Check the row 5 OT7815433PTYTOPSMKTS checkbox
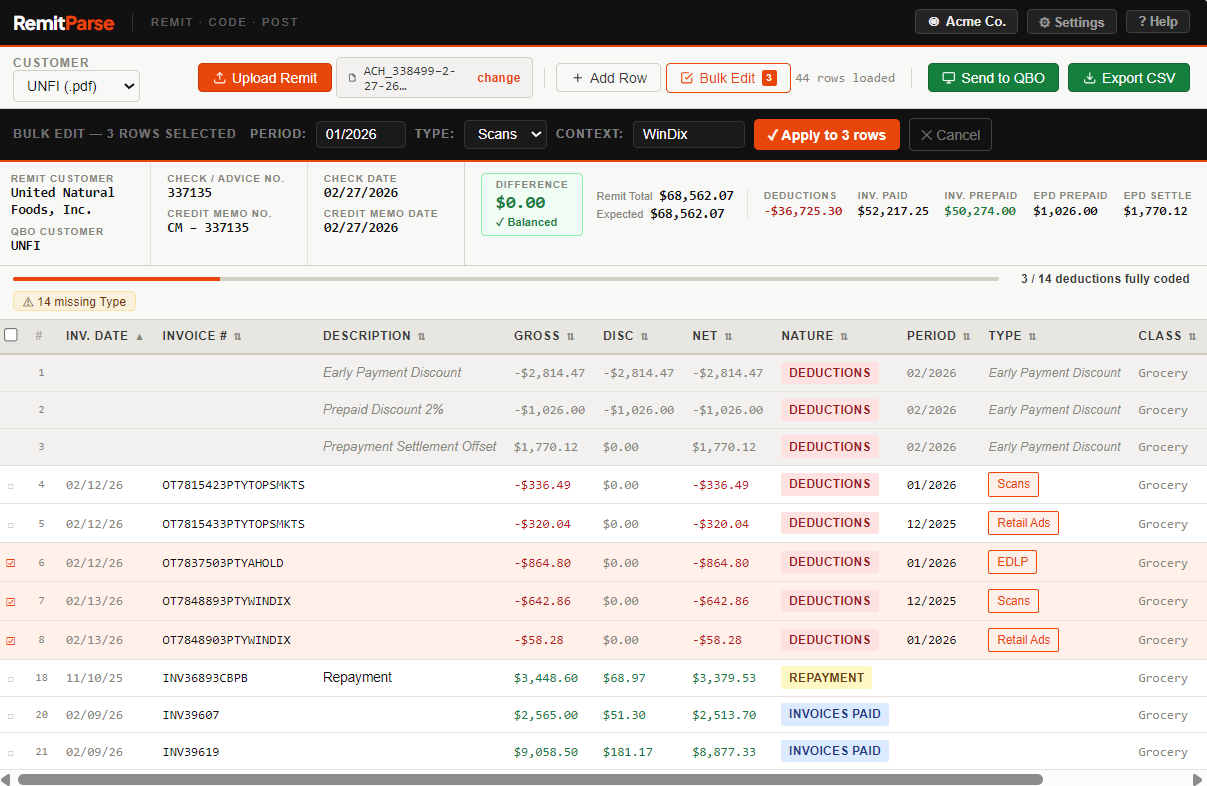Screen dimensions: 1207x786 11,524
